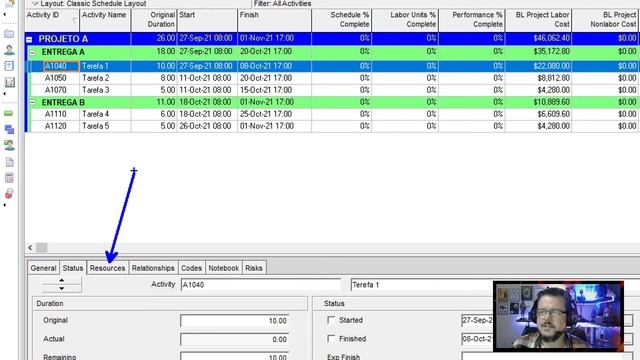
Task: Click labor cost cell $6,609.60
Action: pyautogui.click(x=538, y=114)
